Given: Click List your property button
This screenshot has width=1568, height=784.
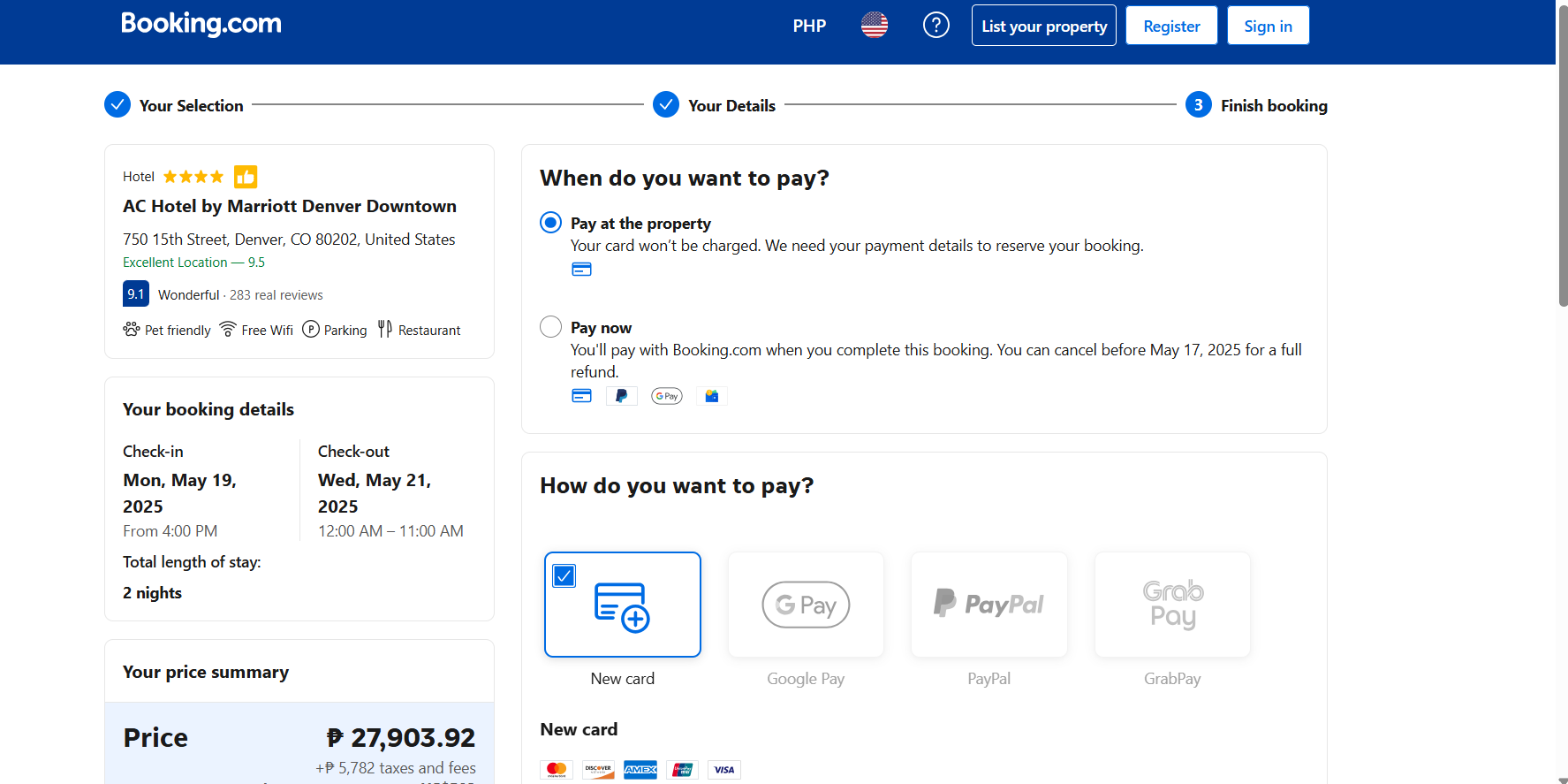Looking at the screenshot, I should point(1044,26).
